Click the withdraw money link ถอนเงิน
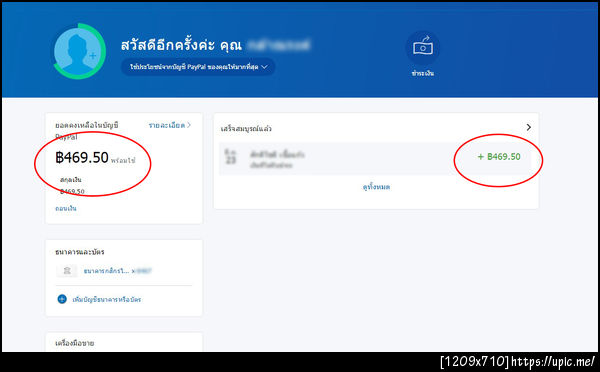Viewport: 600px width, 372px height. click(66, 209)
